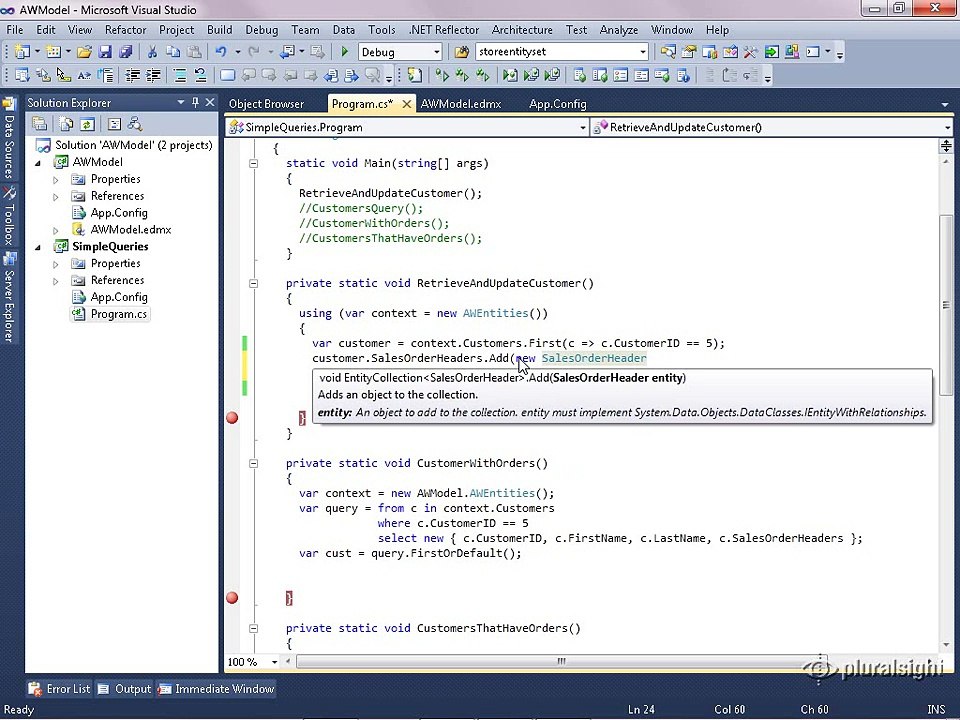
Task: Open the Analyze menu
Action: click(x=618, y=29)
